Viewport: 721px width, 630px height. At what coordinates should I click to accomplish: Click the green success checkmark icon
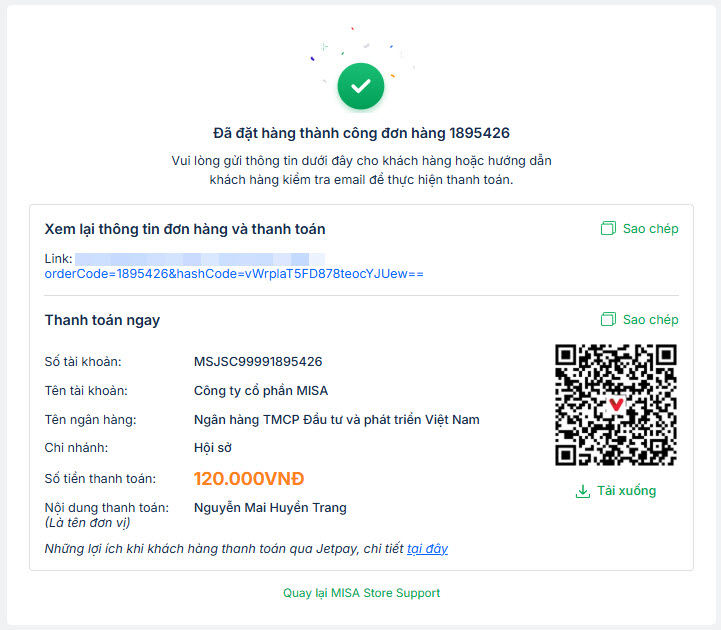pyautogui.click(x=361, y=86)
